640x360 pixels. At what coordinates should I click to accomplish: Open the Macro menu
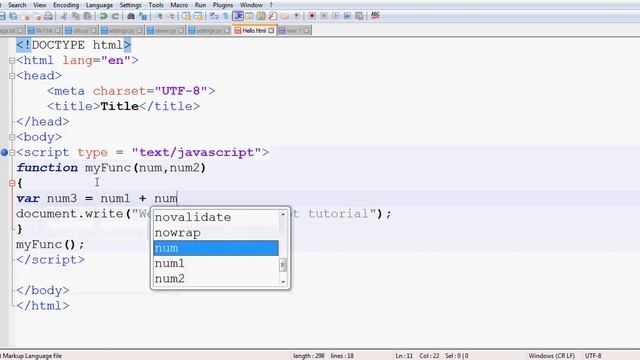179,5
